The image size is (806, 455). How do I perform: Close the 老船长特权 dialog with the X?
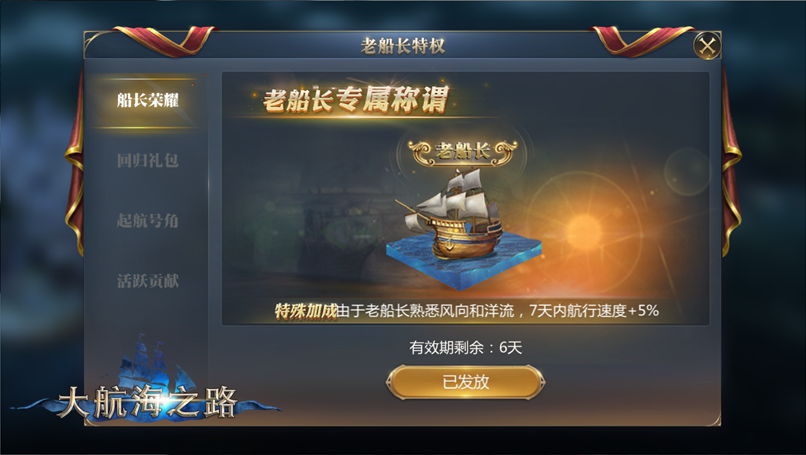[x=707, y=46]
